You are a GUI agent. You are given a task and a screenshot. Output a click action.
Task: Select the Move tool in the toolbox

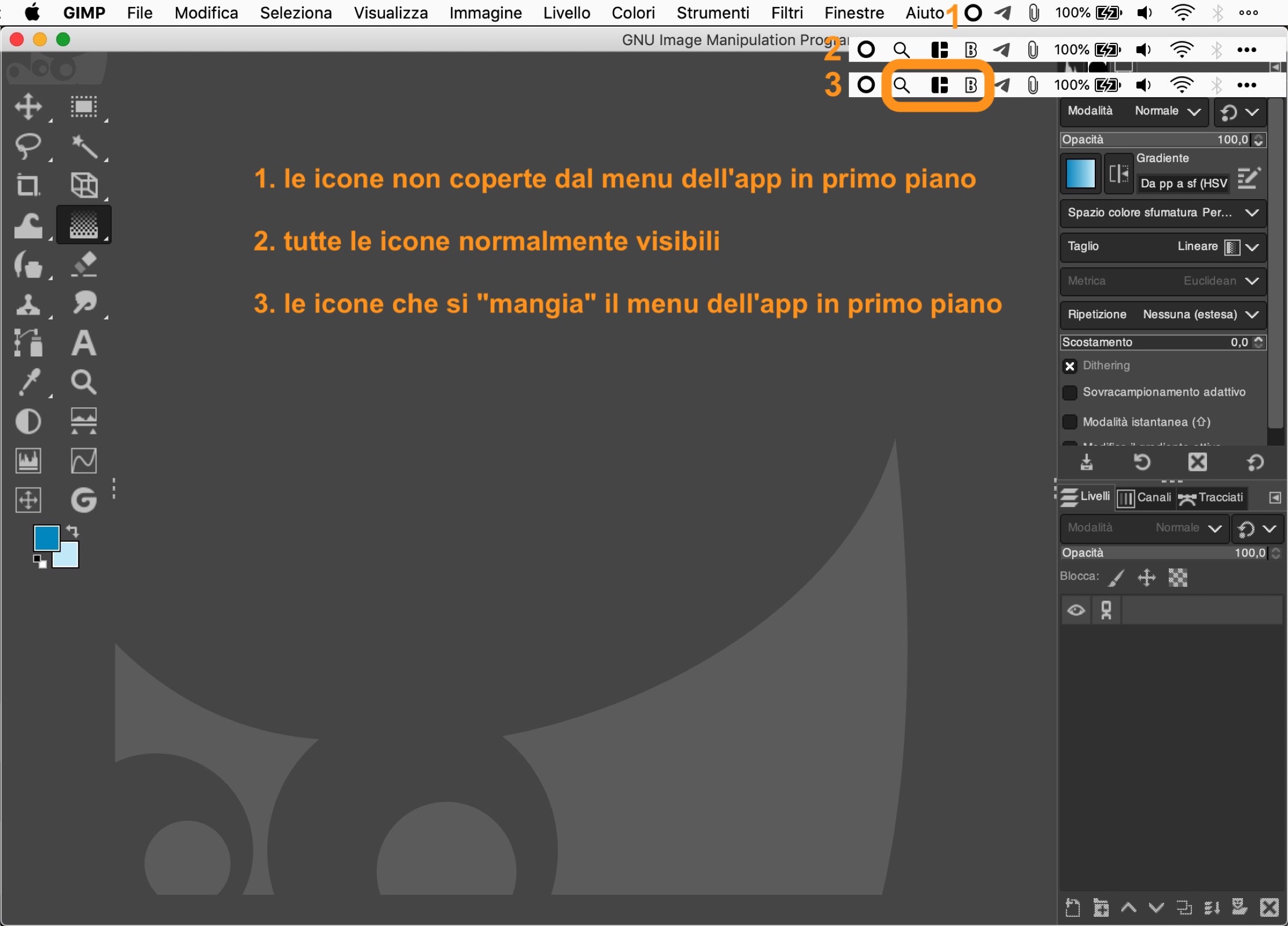27,107
